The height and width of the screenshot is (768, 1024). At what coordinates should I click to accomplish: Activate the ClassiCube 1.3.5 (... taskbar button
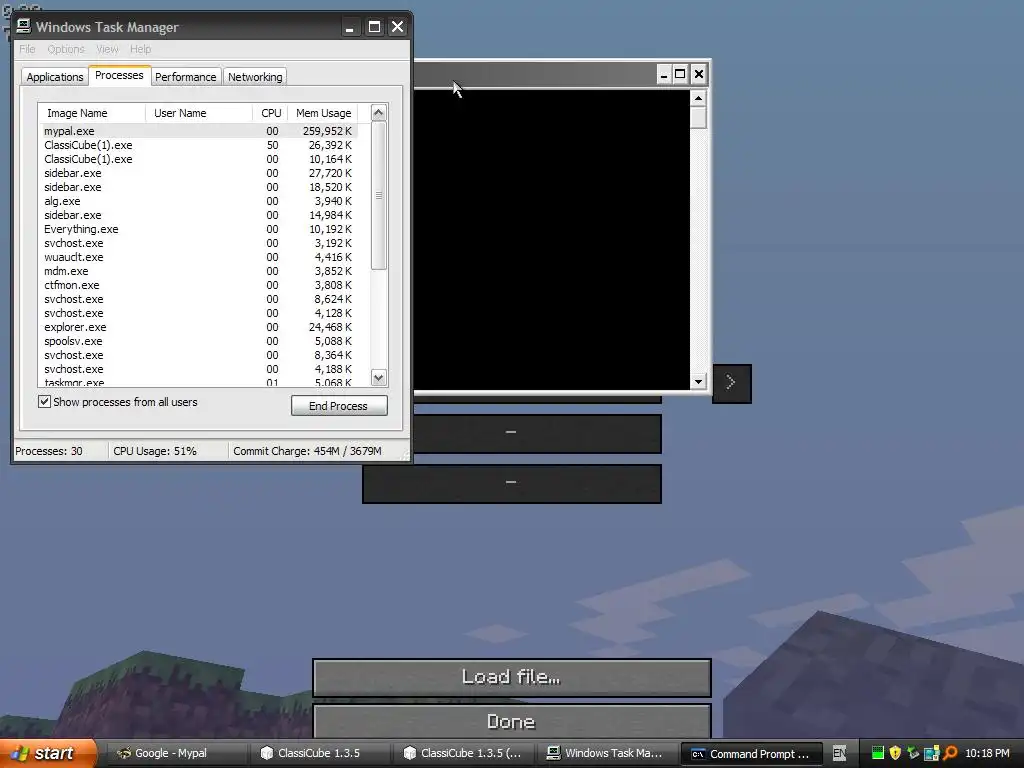462,753
